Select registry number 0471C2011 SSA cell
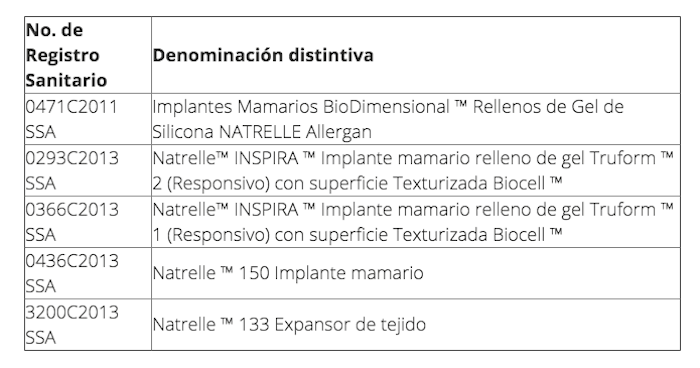The height and width of the screenshot is (368, 700). click(x=88, y=119)
